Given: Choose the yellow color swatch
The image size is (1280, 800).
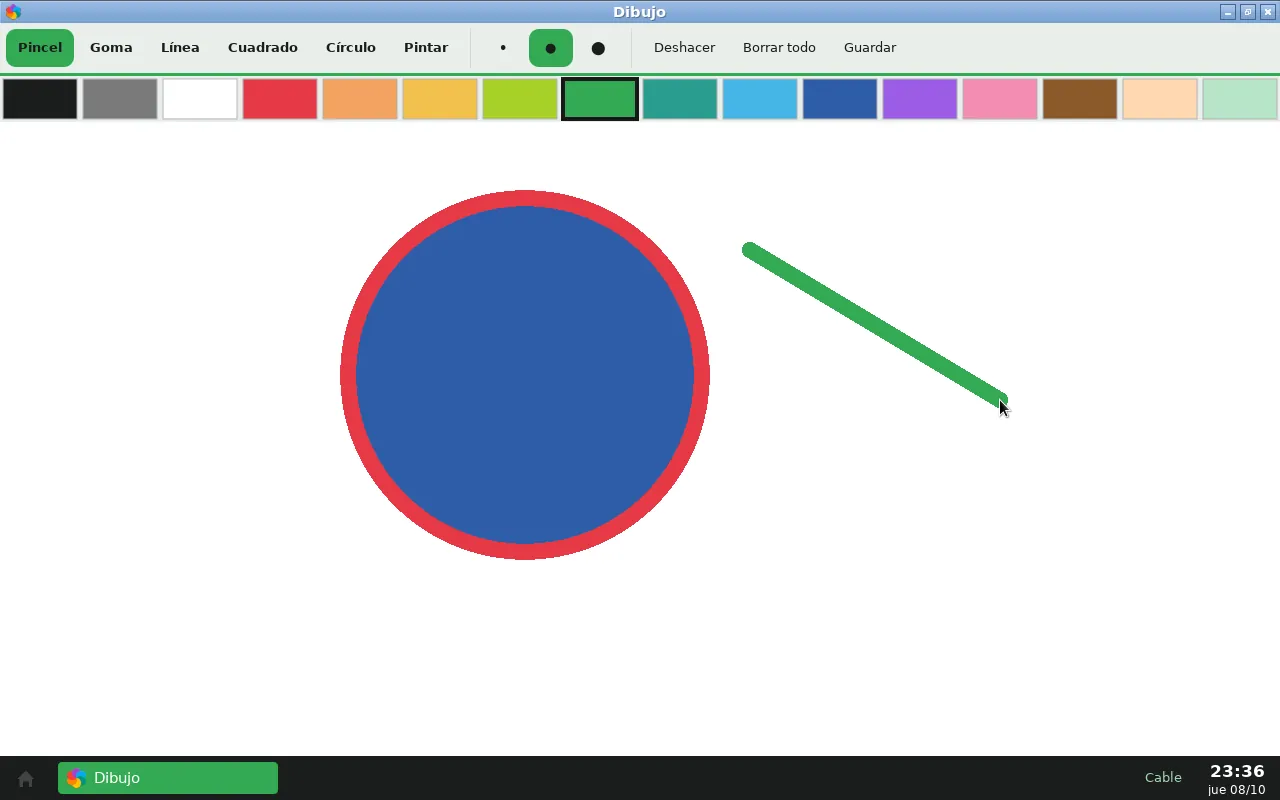Looking at the screenshot, I should tap(440, 99).
